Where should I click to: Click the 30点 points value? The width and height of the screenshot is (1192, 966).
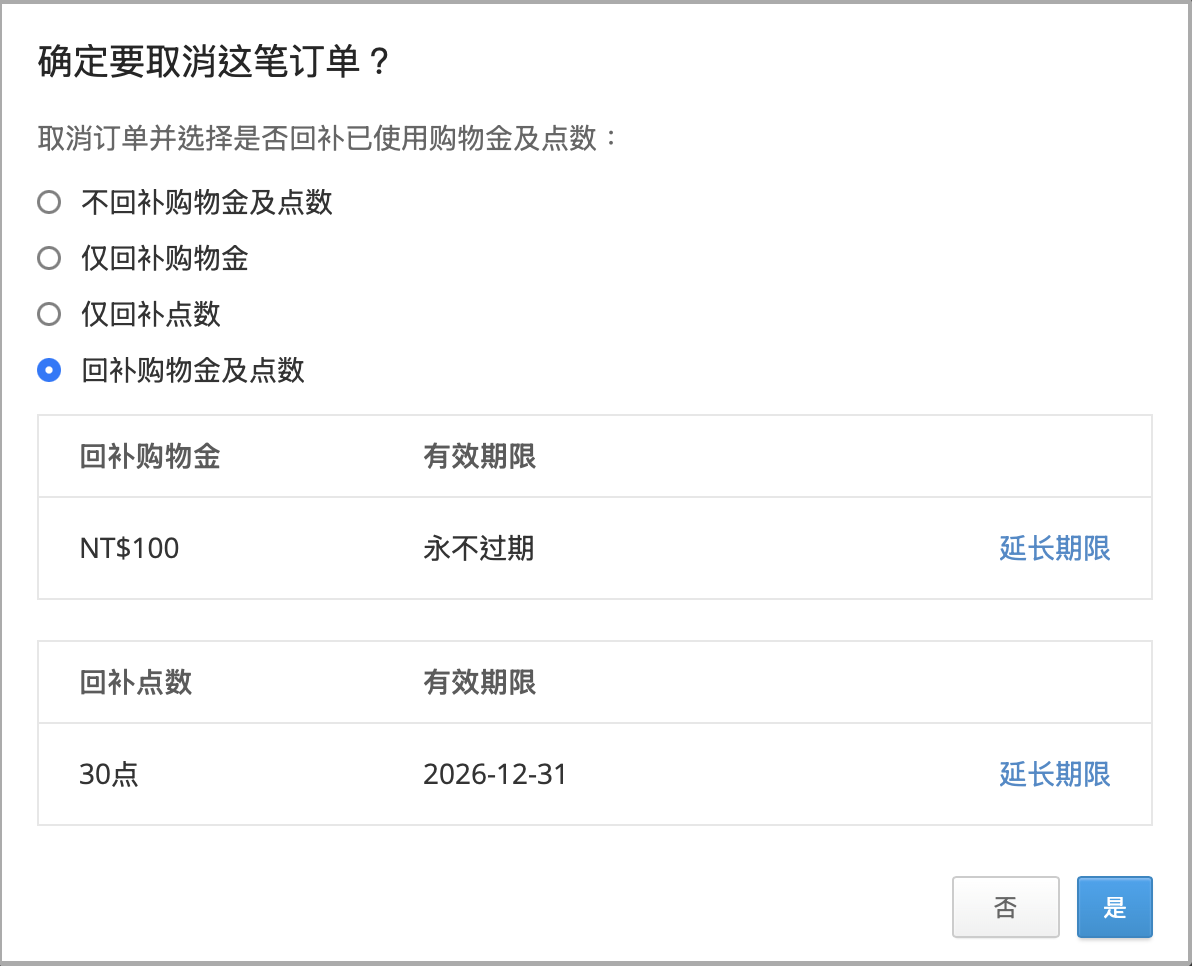[x=109, y=774]
